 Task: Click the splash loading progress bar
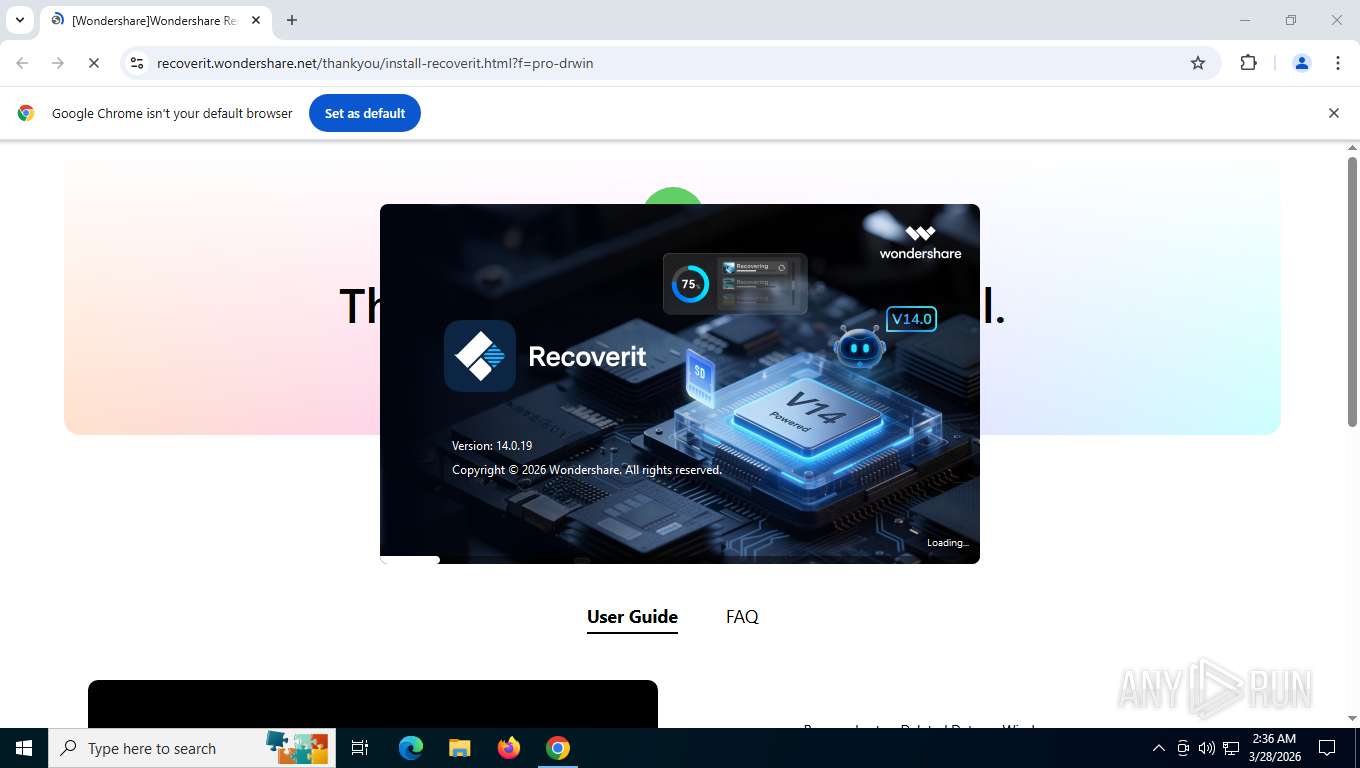pos(680,560)
